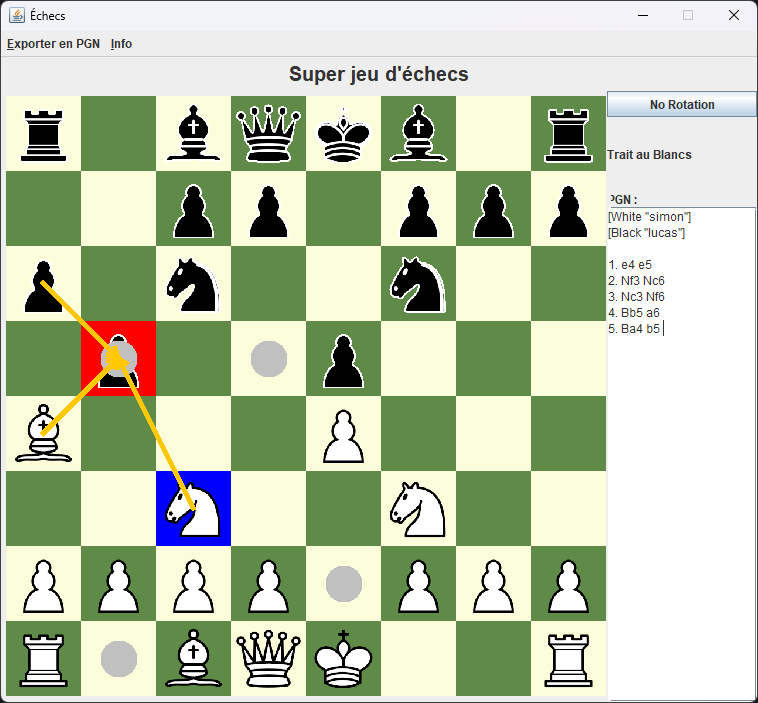Open the Info menu
The width and height of the screenshot is (758, 703).
121,44
